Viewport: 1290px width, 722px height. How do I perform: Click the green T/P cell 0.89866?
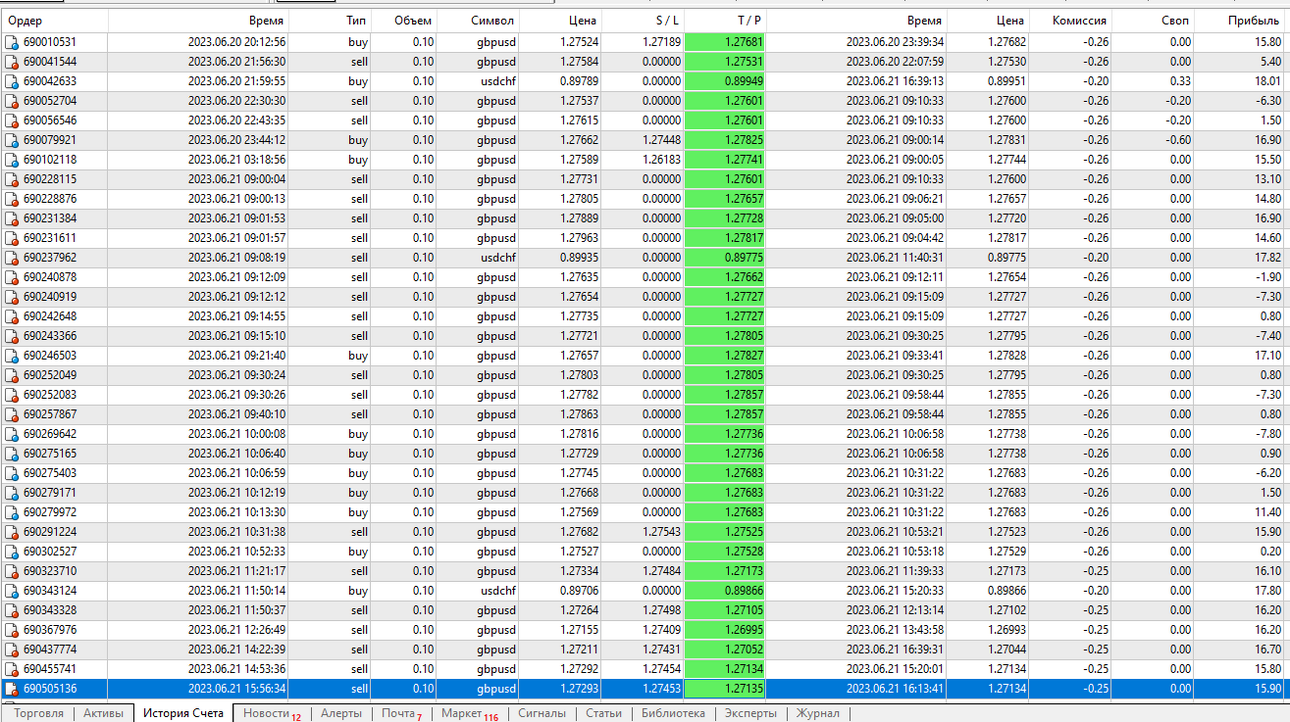pyautogui.click(x=727, y=591)
